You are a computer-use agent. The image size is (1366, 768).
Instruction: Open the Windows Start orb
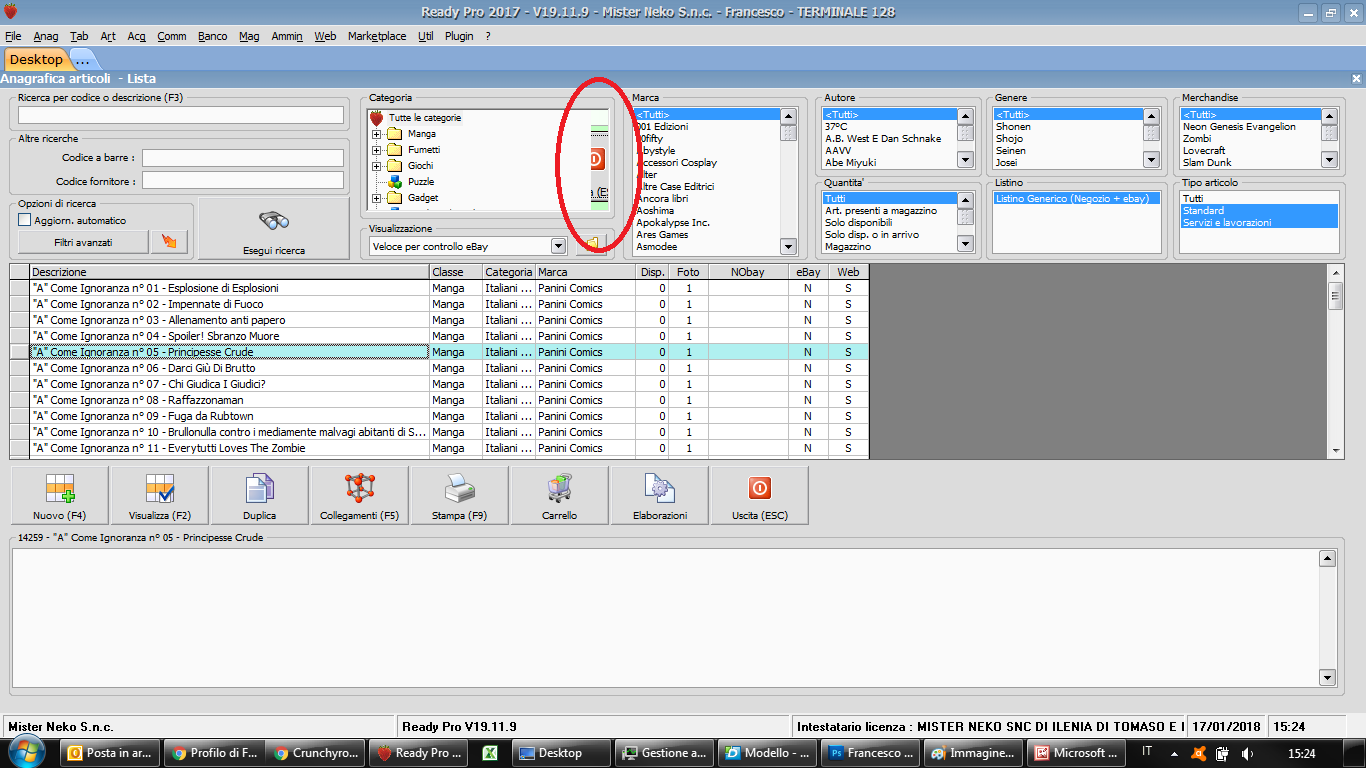pos(26,753)
